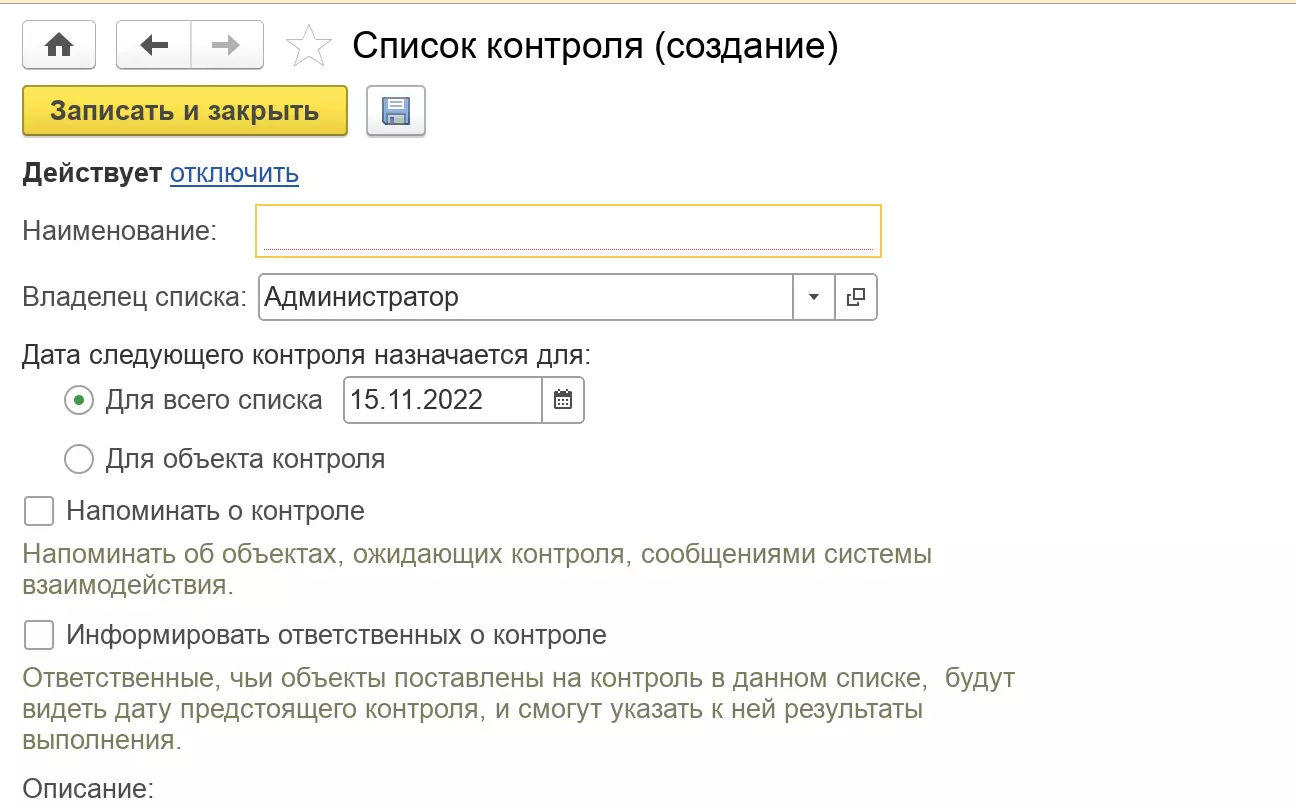
Task: Click the Администратор owner text field
Action: click(525, 297)
